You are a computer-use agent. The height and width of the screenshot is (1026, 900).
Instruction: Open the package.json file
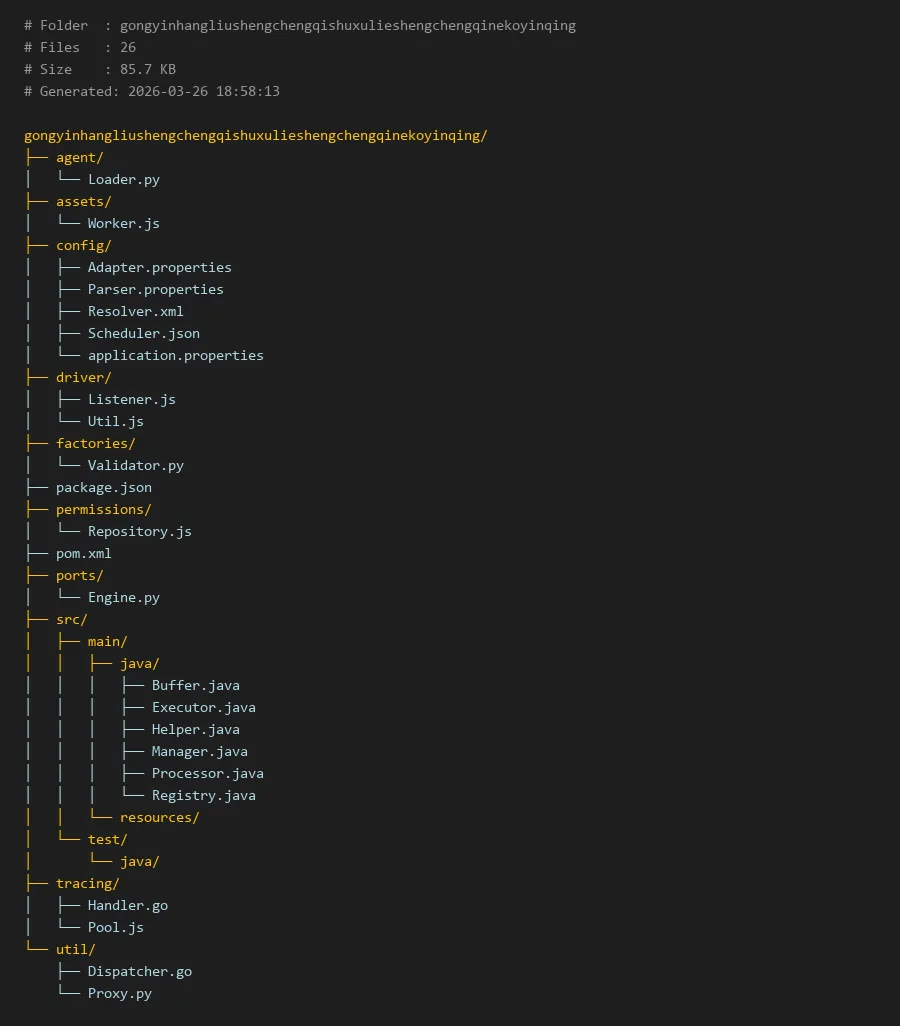[x=103, y=487]
